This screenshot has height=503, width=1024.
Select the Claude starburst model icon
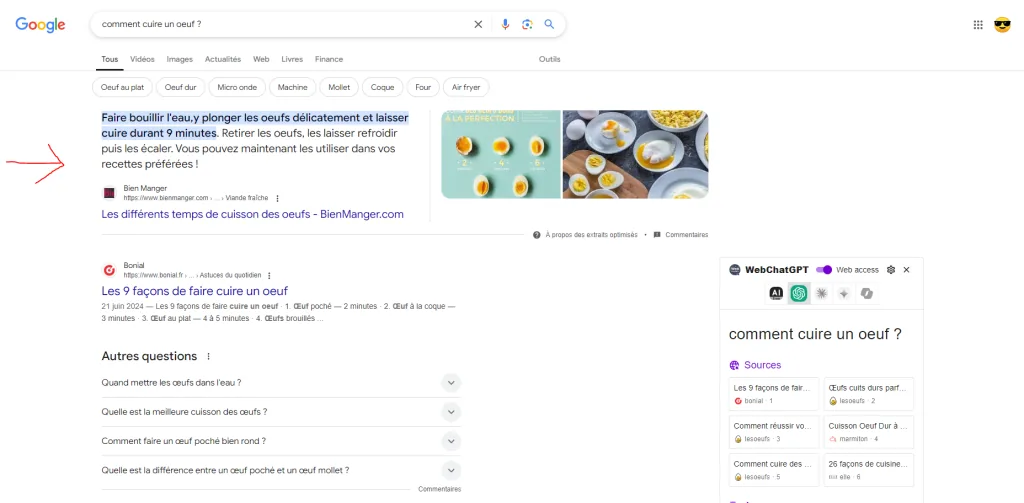pos(822,294)
